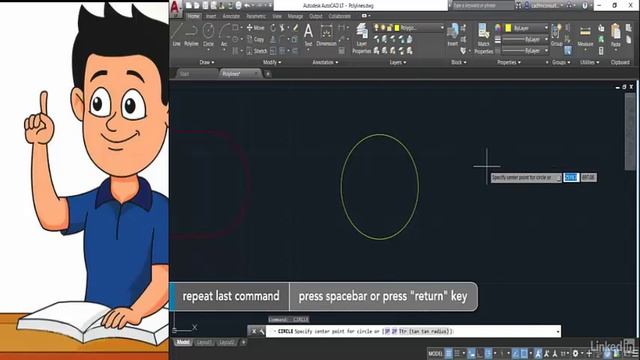The width and height of the screenshot is (640, 360).
Task: Switch to the Parametric ribbon tab
Action: 256,16
